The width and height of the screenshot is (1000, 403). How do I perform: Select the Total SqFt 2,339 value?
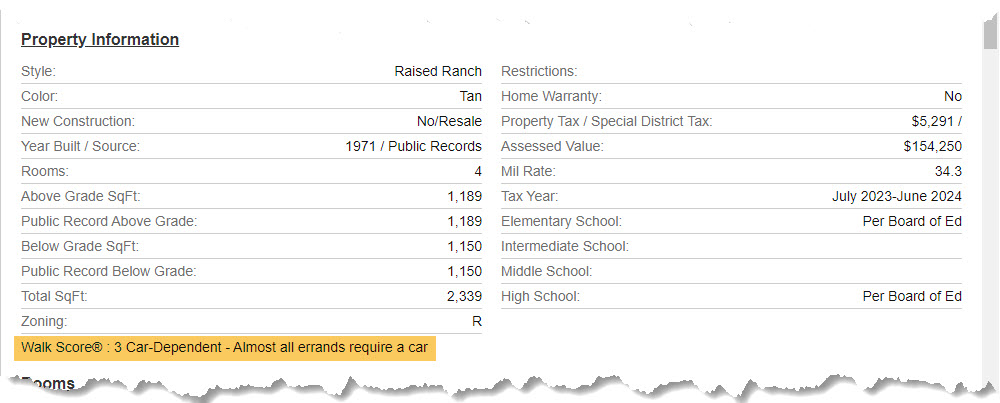(x=464, y=297)
